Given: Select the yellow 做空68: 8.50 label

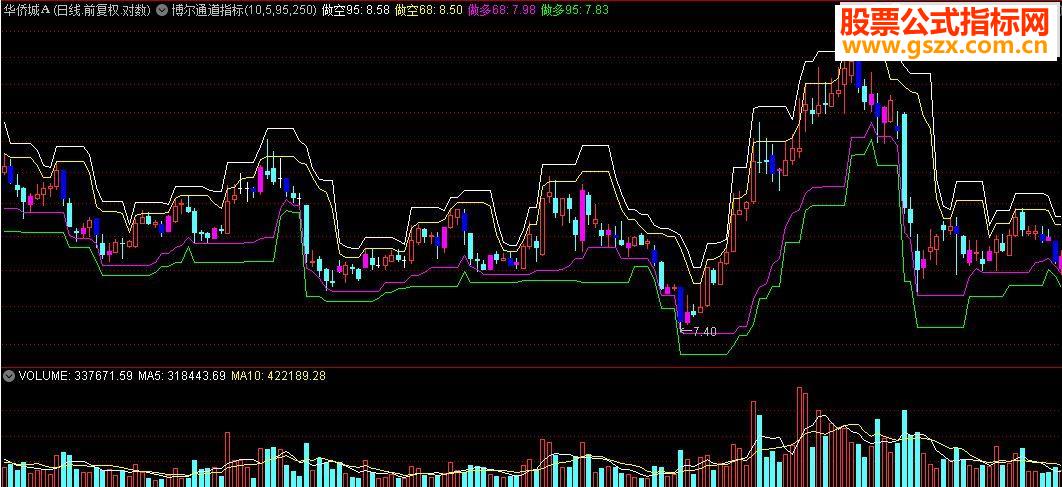Looking at the screenshot, I should click(429, 10).
